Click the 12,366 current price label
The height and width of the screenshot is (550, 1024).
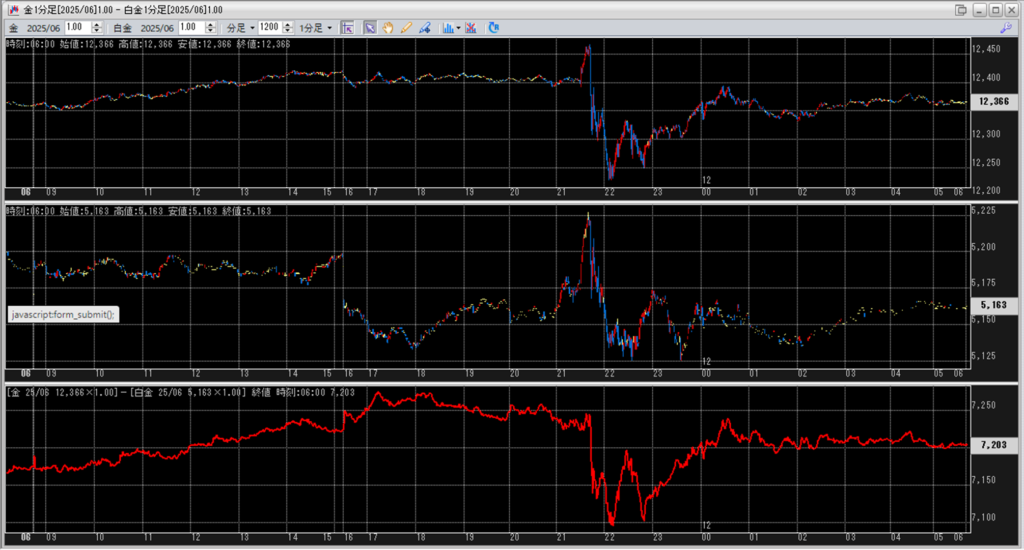(994, 101)
